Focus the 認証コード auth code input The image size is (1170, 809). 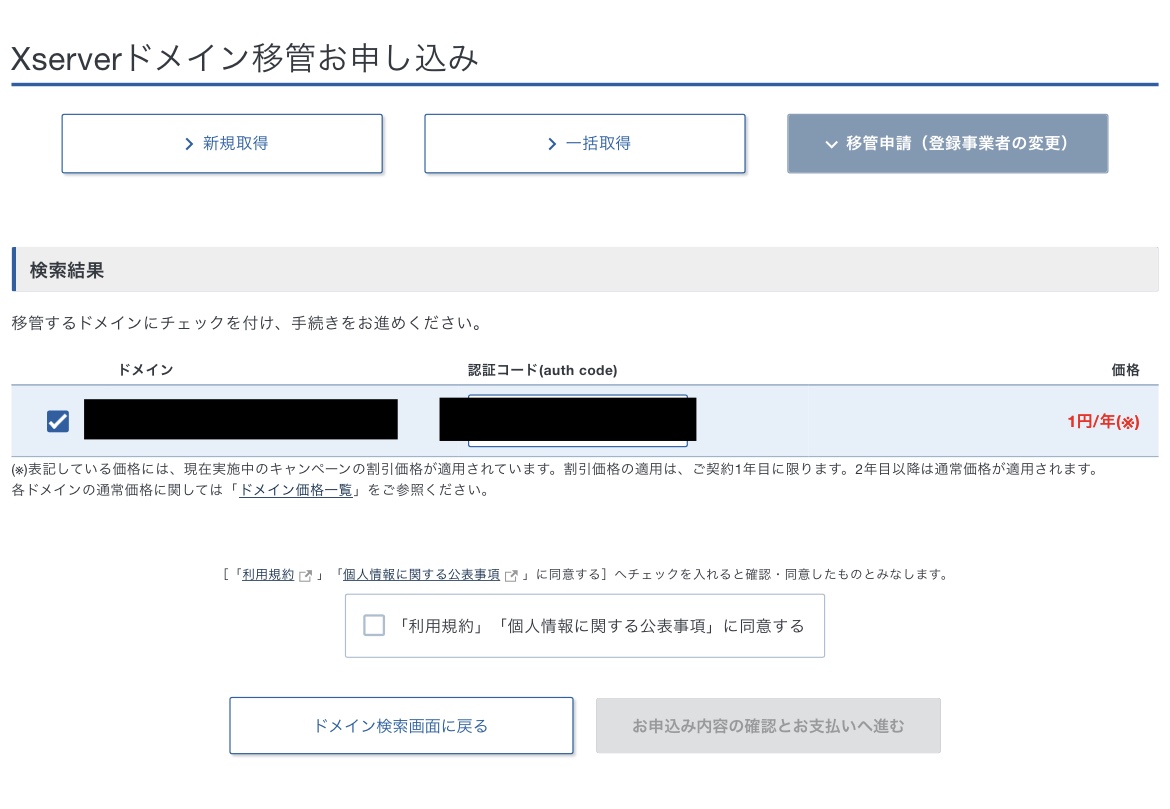point(577,420)
